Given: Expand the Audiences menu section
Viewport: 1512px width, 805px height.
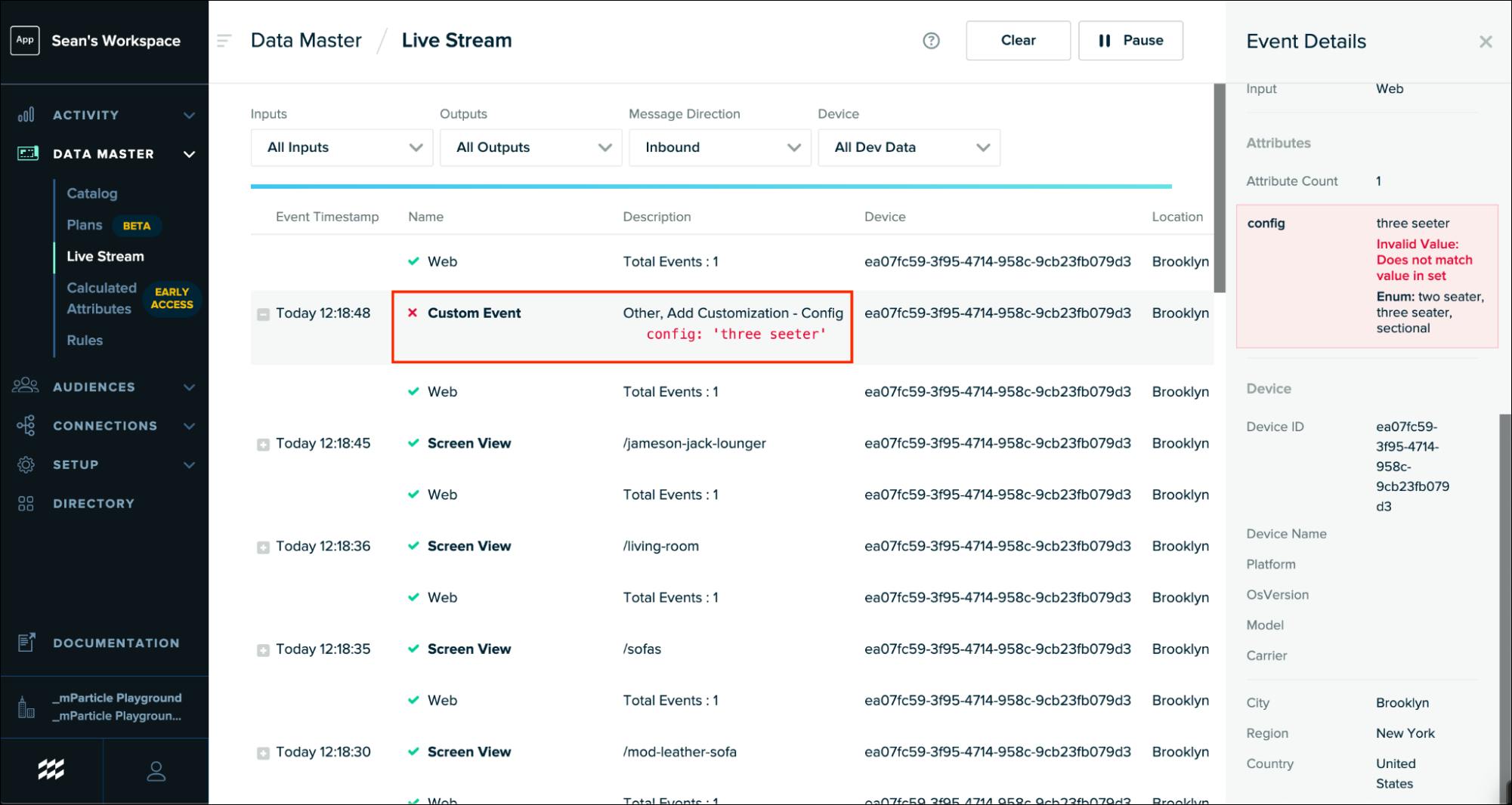Looking at the screenshot, I should (x=189, y=387).
